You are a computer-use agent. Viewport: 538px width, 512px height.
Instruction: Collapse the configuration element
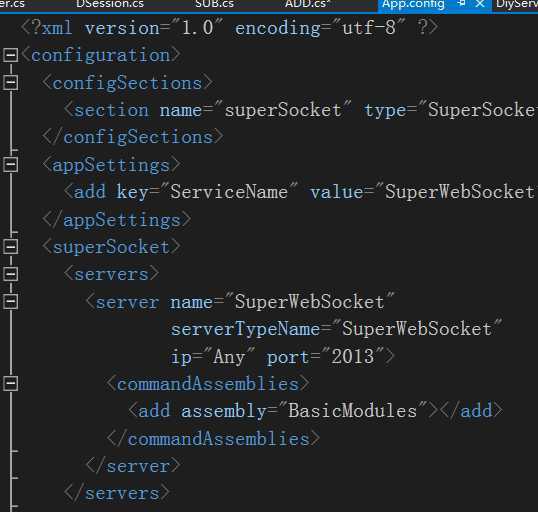click(10, 55)
